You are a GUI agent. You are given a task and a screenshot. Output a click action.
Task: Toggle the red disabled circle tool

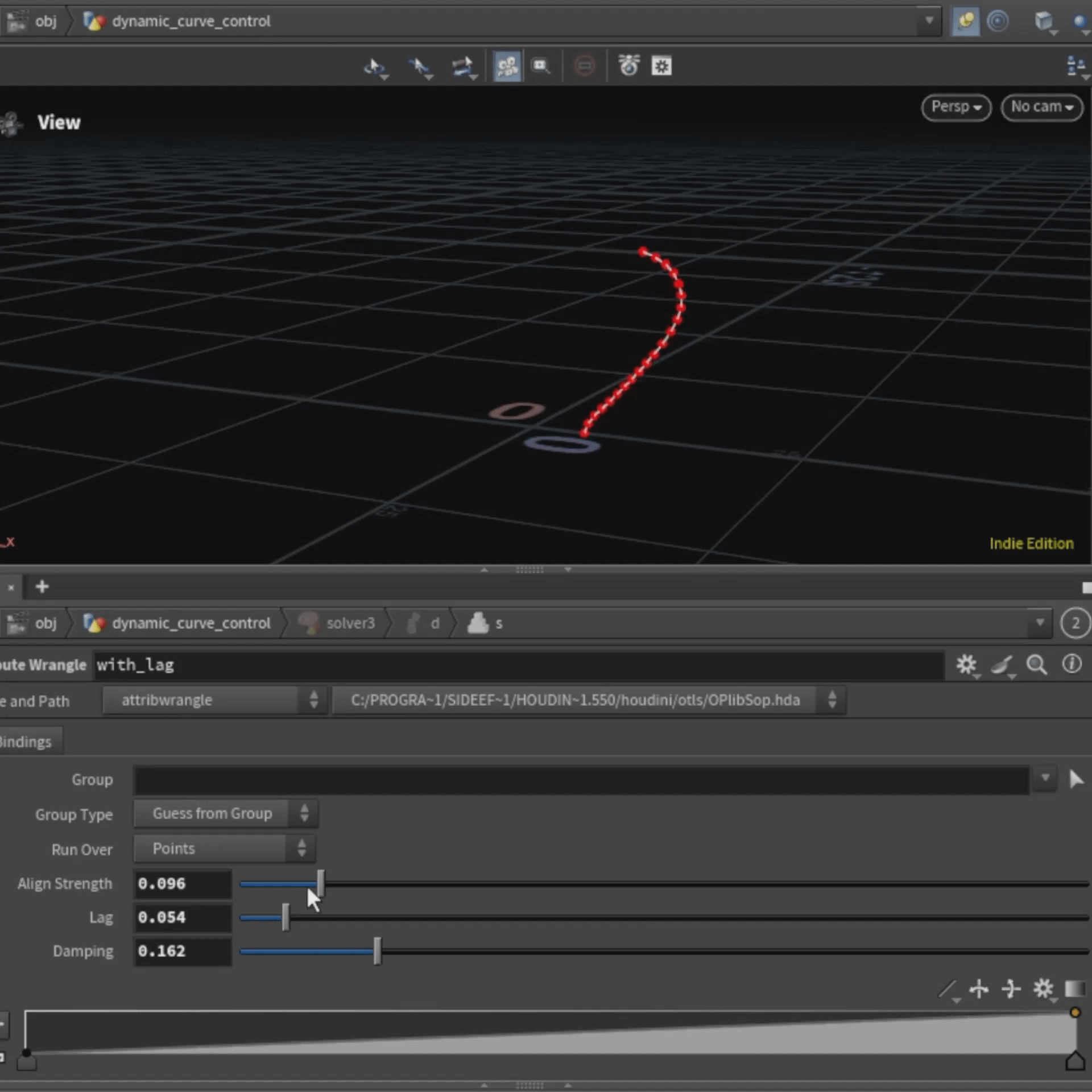(584, 67)
